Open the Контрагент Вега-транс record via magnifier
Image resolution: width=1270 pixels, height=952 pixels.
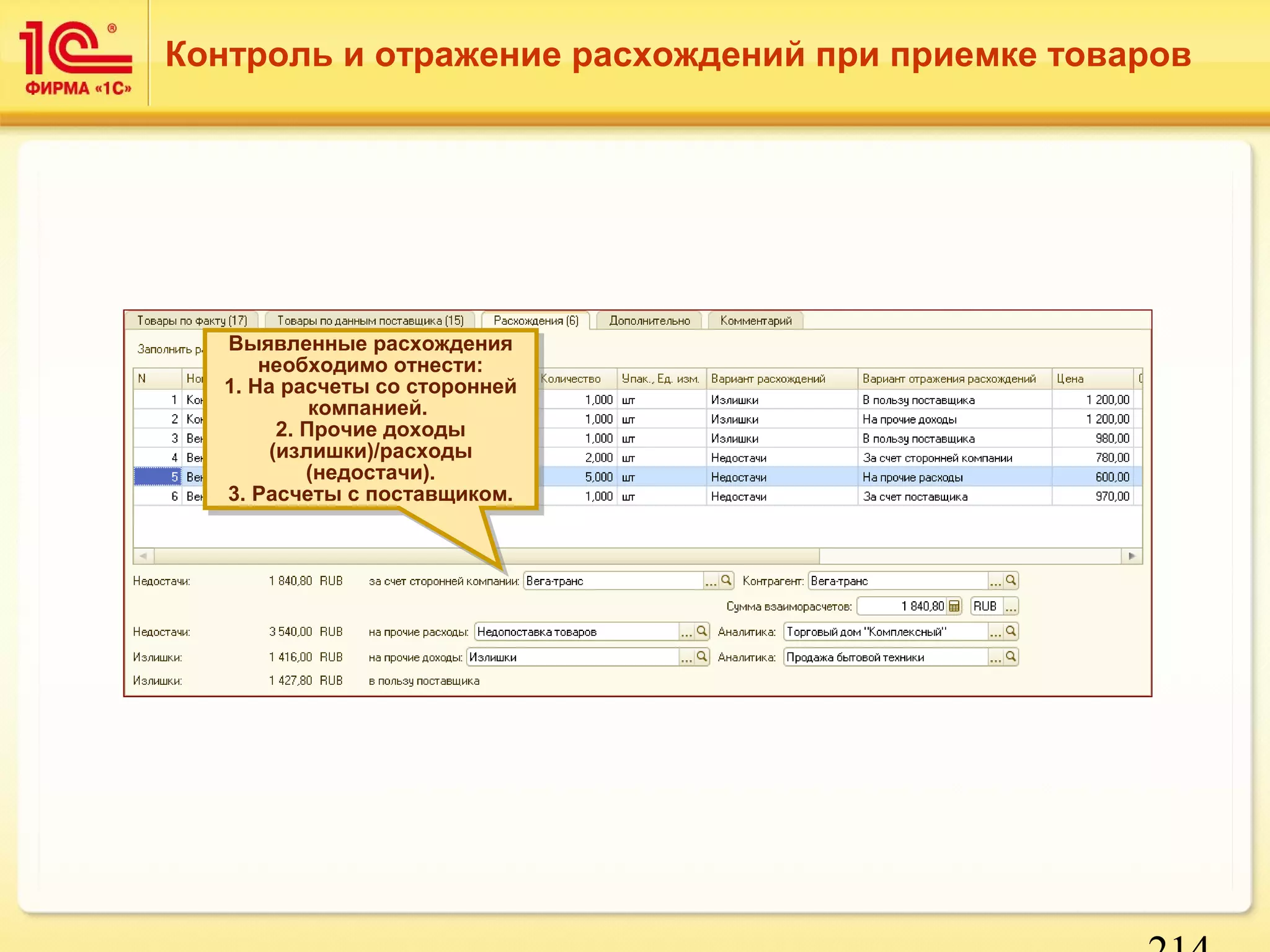(1011, 581)
